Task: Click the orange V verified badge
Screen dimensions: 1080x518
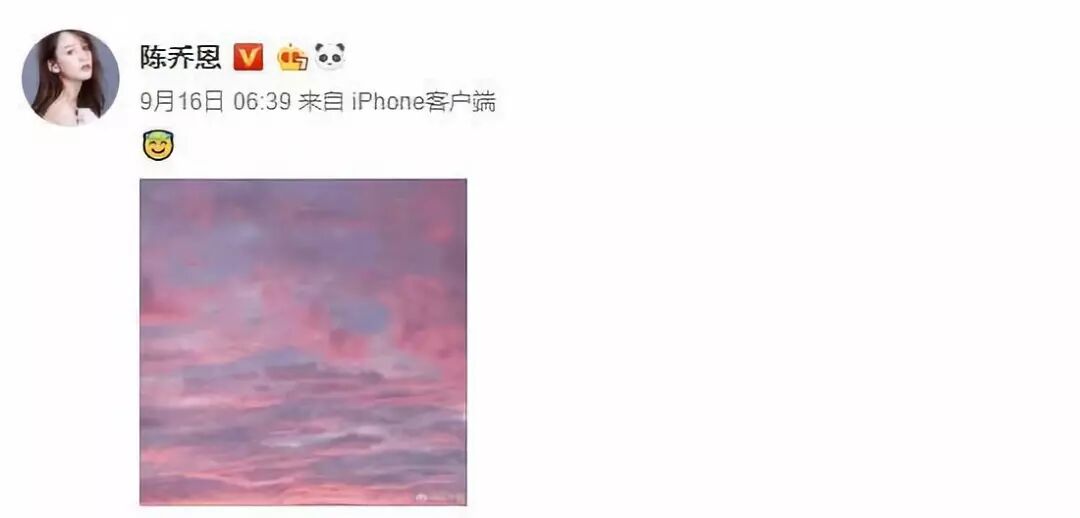Action: coord(248,56)
